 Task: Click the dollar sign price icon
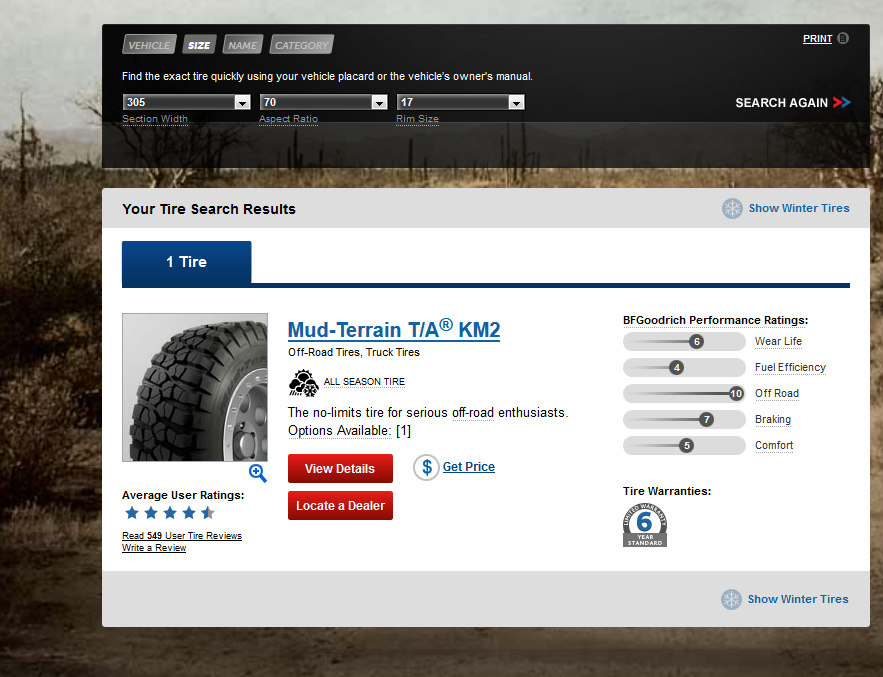pyautogui.click(x=426, y=467)
